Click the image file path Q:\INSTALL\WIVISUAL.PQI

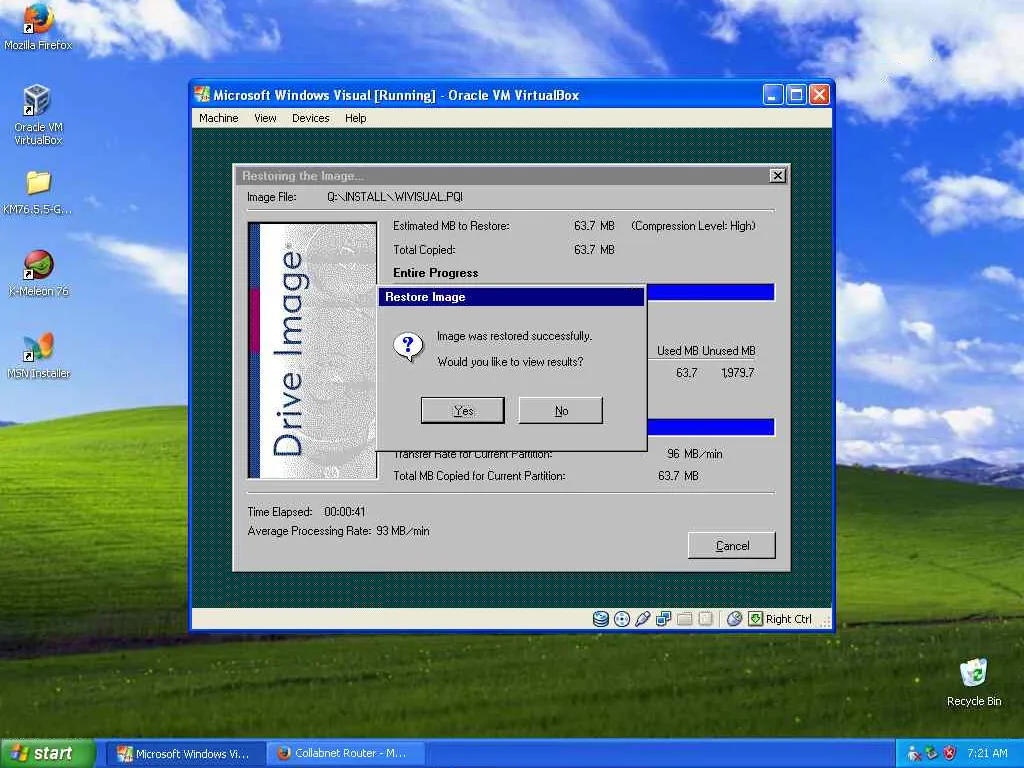coord(395,197)
